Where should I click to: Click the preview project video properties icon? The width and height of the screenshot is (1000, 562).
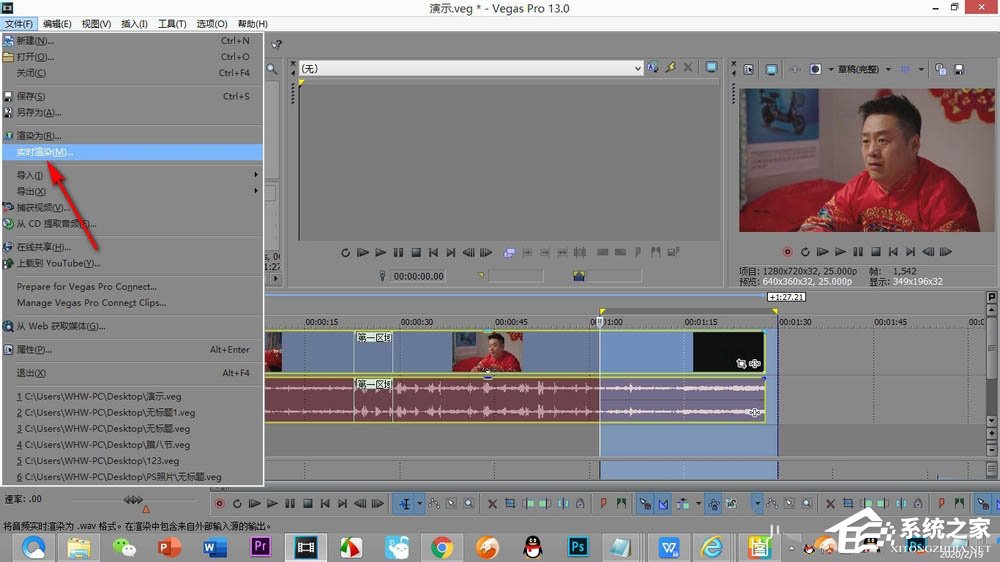point(749,70)
